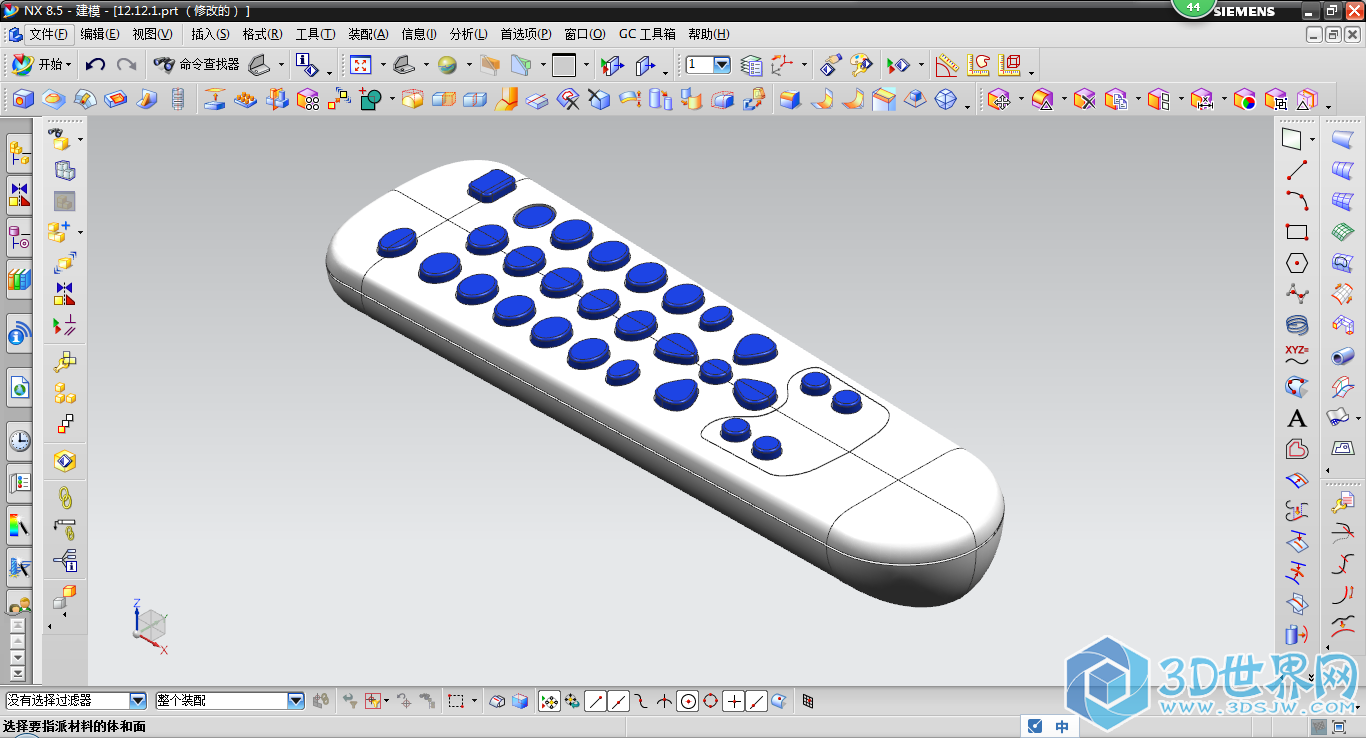Image resolution: width=1366 pixels, height=738 pixels.
Task: Expand the Fit view dropdown arrow
Action: [x=382, y=66]
